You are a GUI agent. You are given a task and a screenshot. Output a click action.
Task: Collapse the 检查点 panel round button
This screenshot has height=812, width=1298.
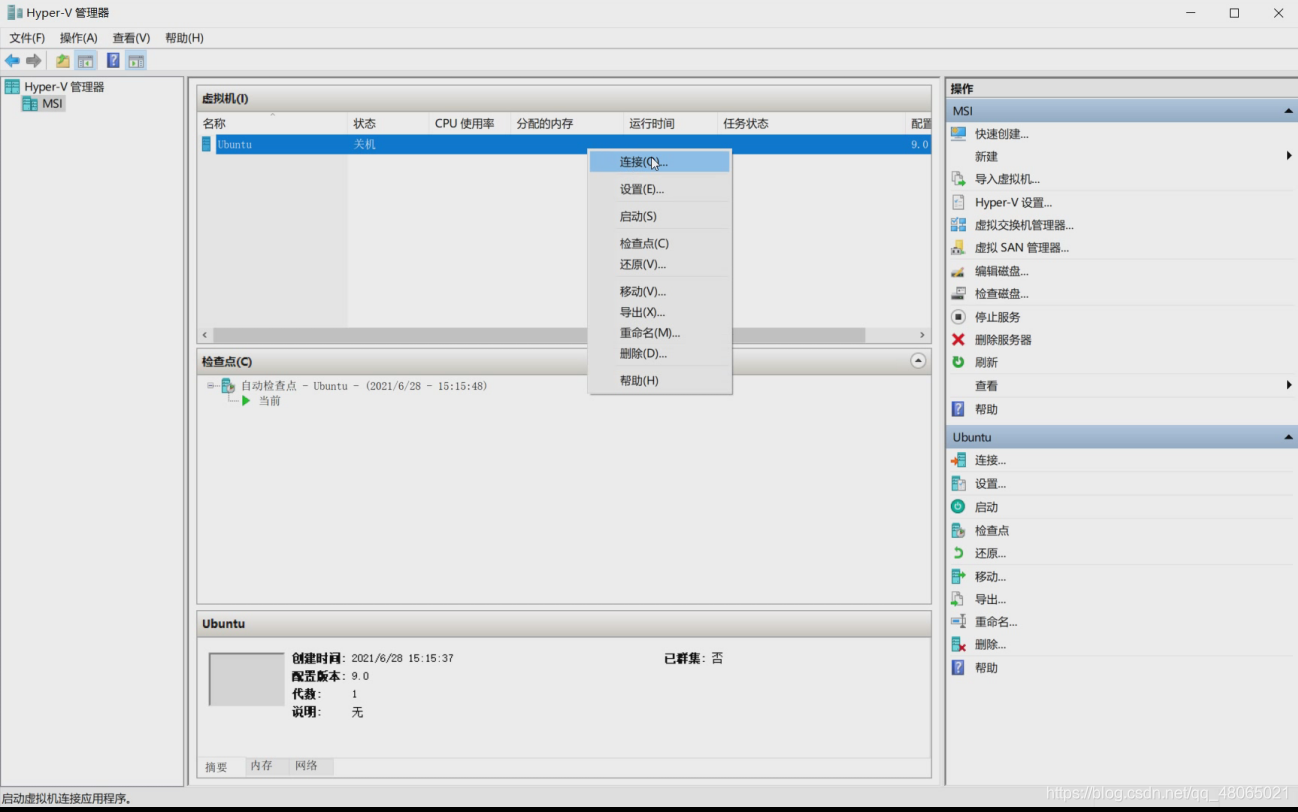(x=918, y=361)
